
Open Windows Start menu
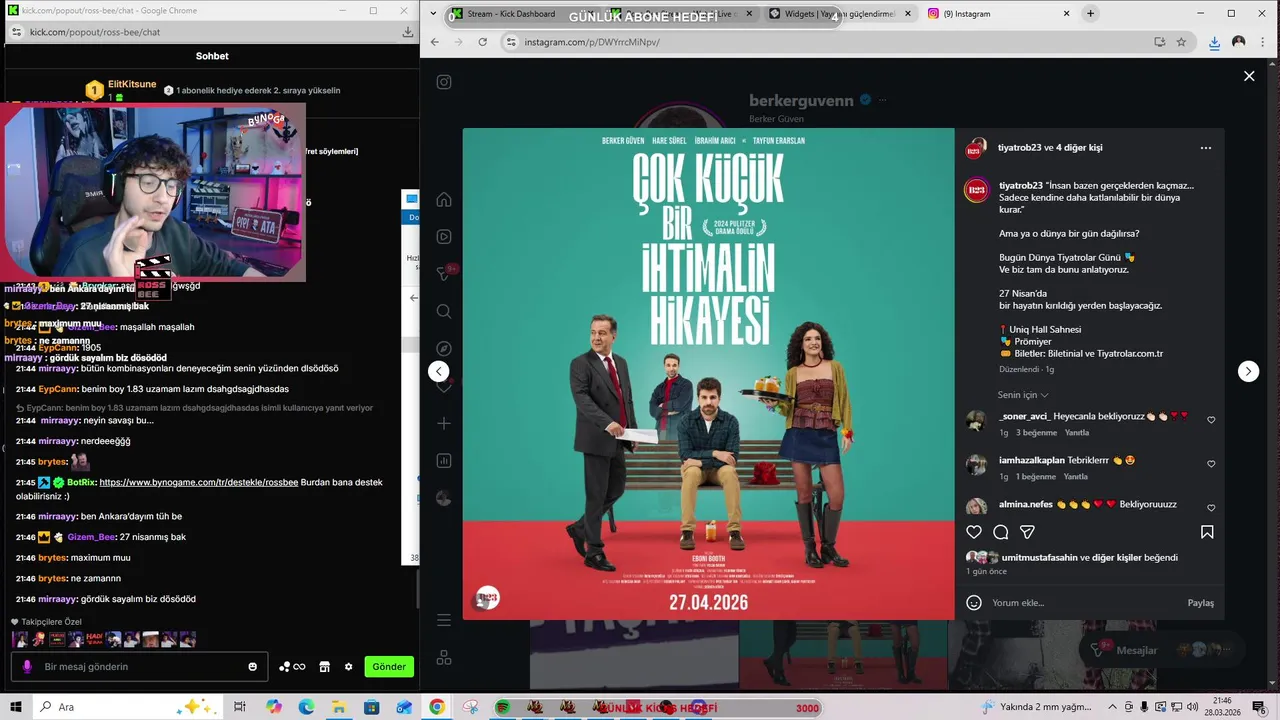click(x=14, y=707)
